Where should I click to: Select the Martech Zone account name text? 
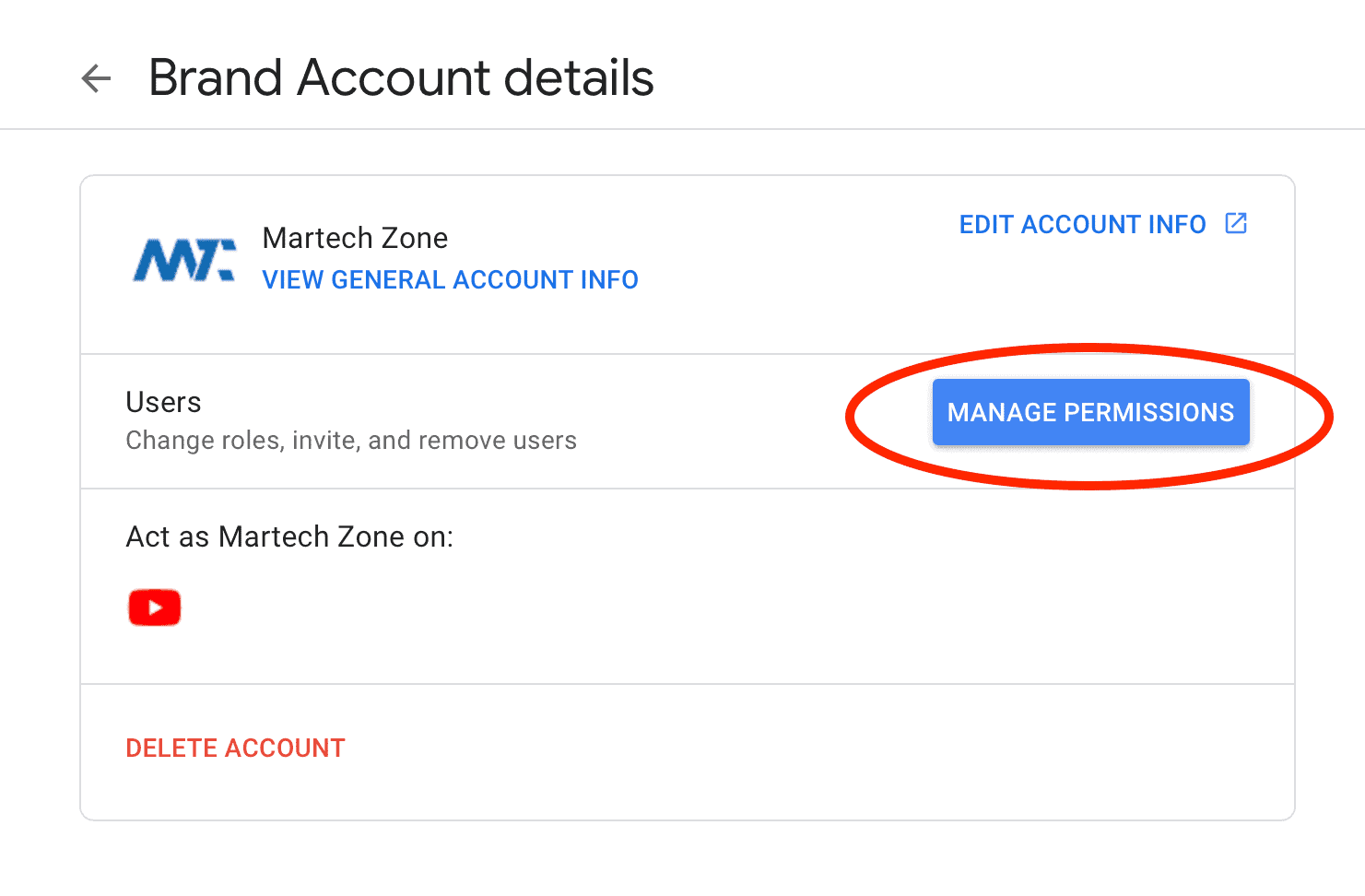point(355,239)
